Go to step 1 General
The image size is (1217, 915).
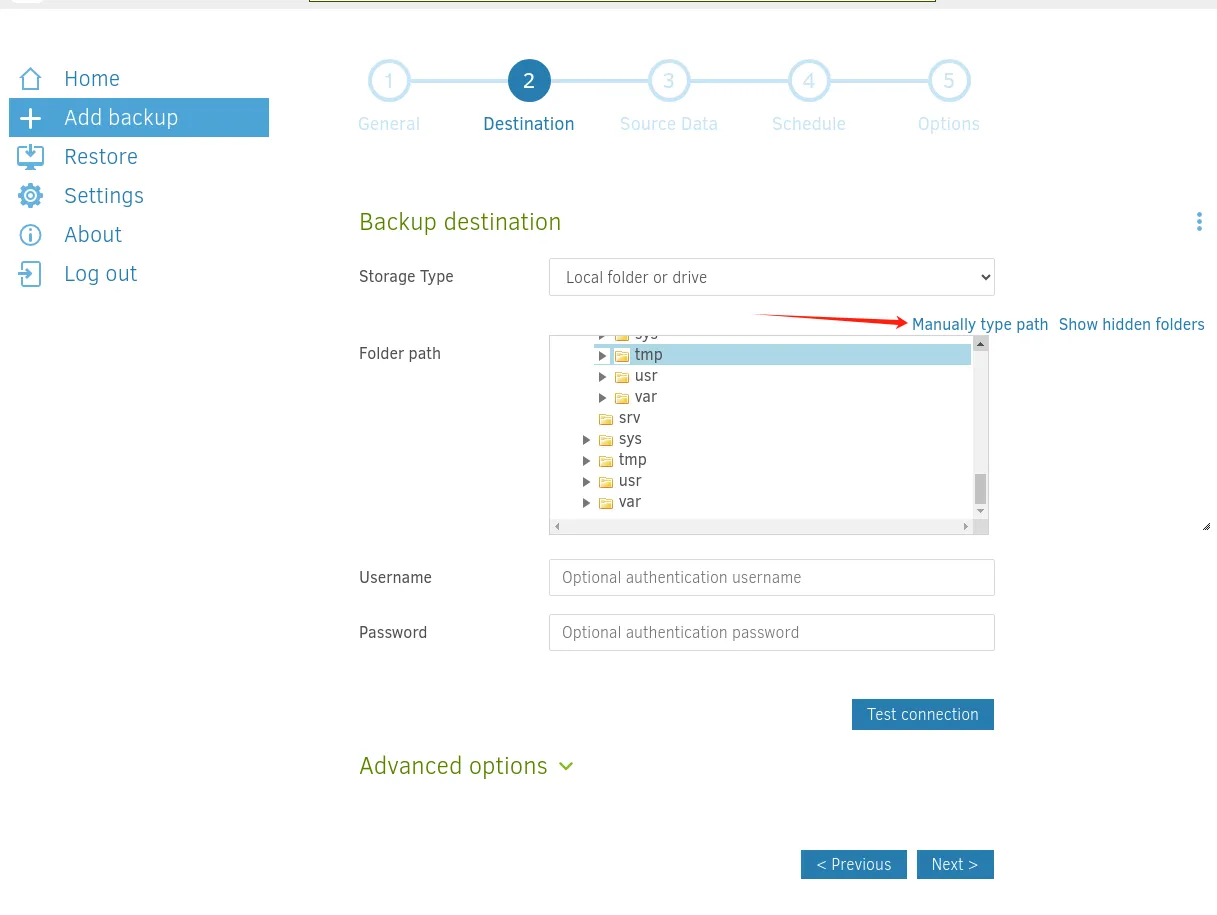tap(389, 82)
